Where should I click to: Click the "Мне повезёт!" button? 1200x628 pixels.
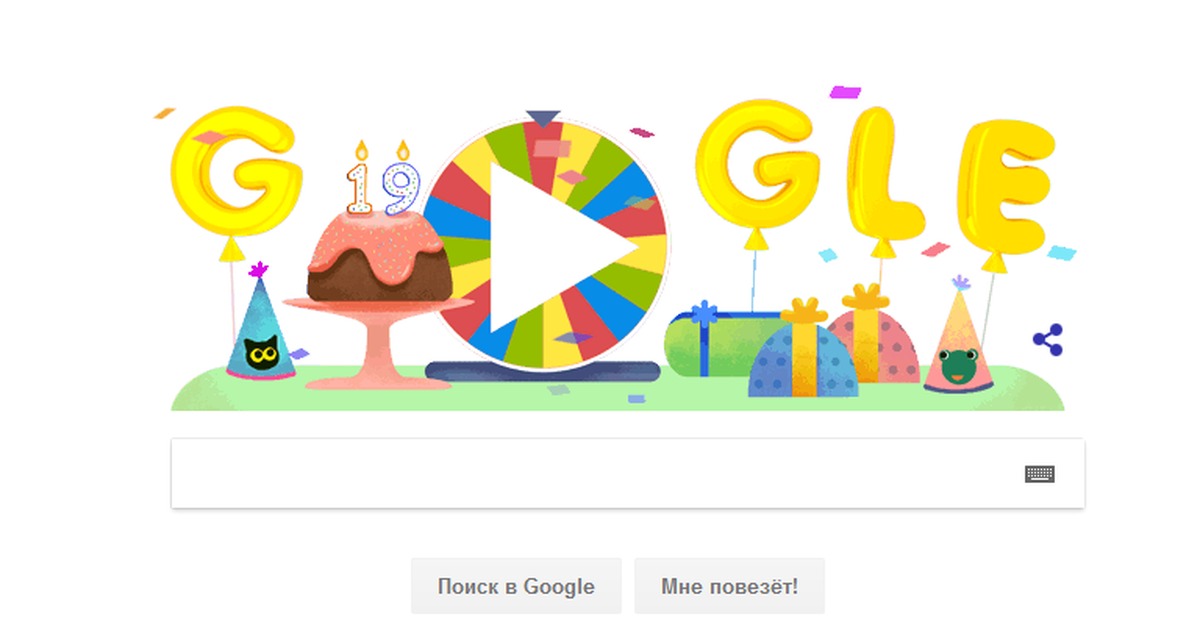(x=730, y=586)
